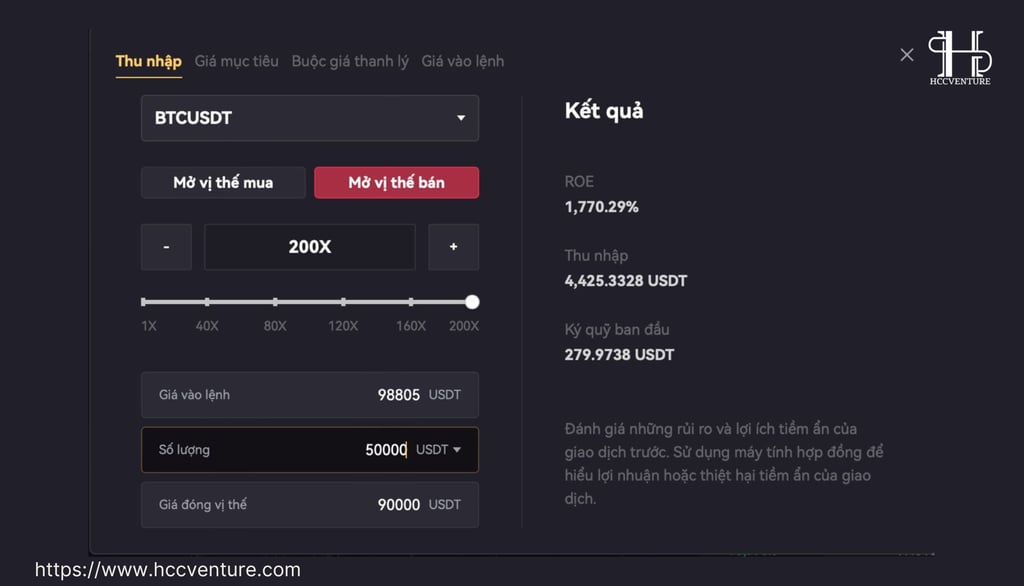The image size is (1024, 586).
Task: Select the Mở vị thế bán option
Action: pos(396,182)
